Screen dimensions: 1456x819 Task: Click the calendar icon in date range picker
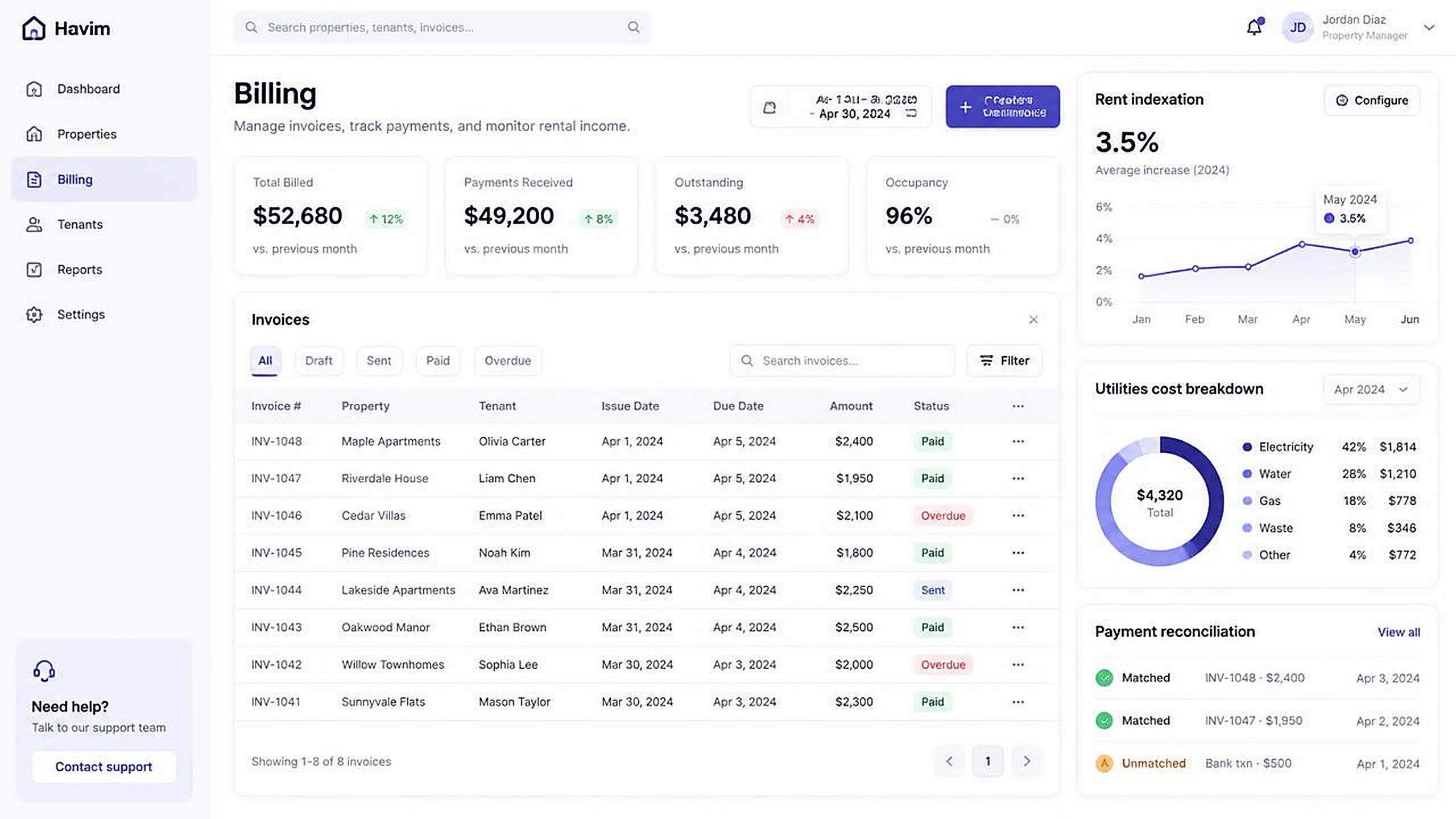770,107
